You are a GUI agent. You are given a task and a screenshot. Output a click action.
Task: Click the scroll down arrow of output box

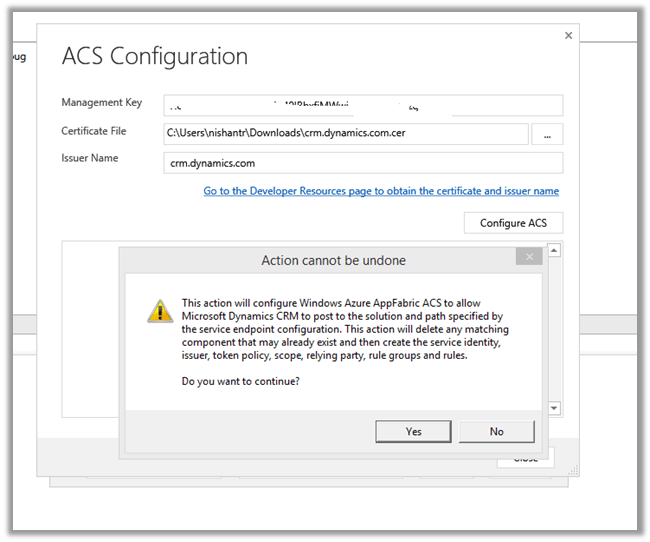[554, 408]
